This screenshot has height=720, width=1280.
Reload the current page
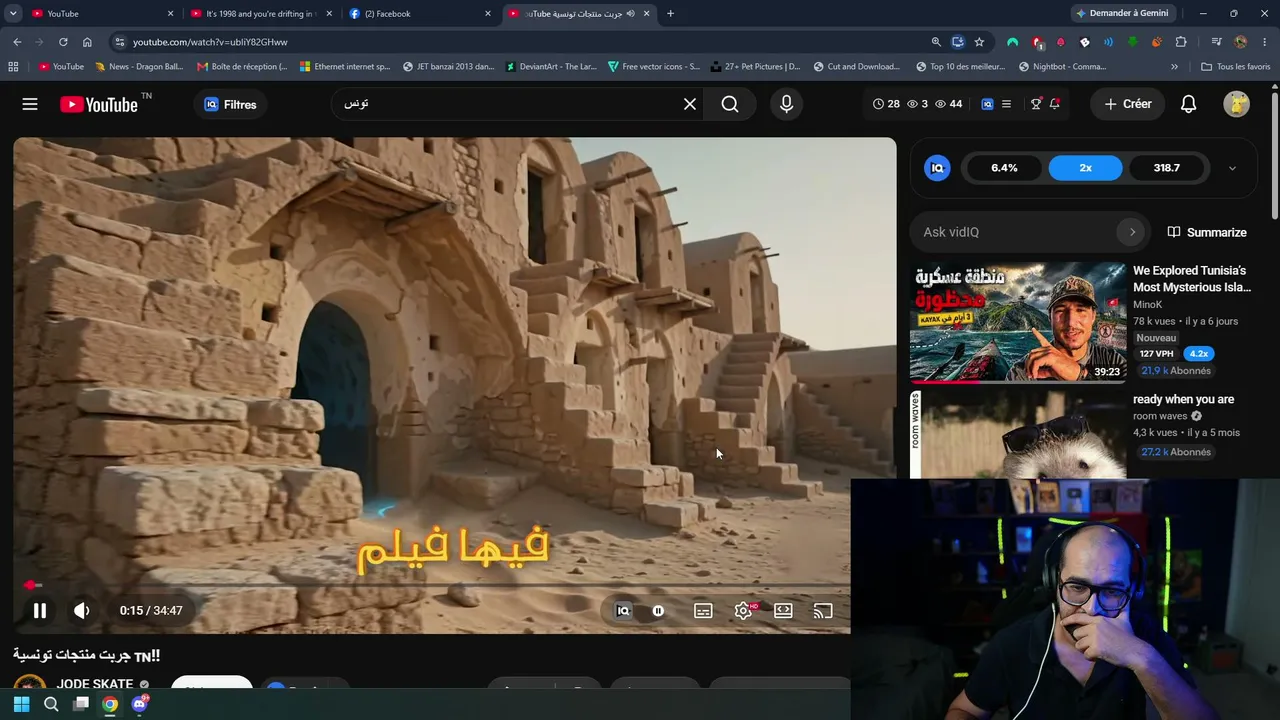[63, 42]
